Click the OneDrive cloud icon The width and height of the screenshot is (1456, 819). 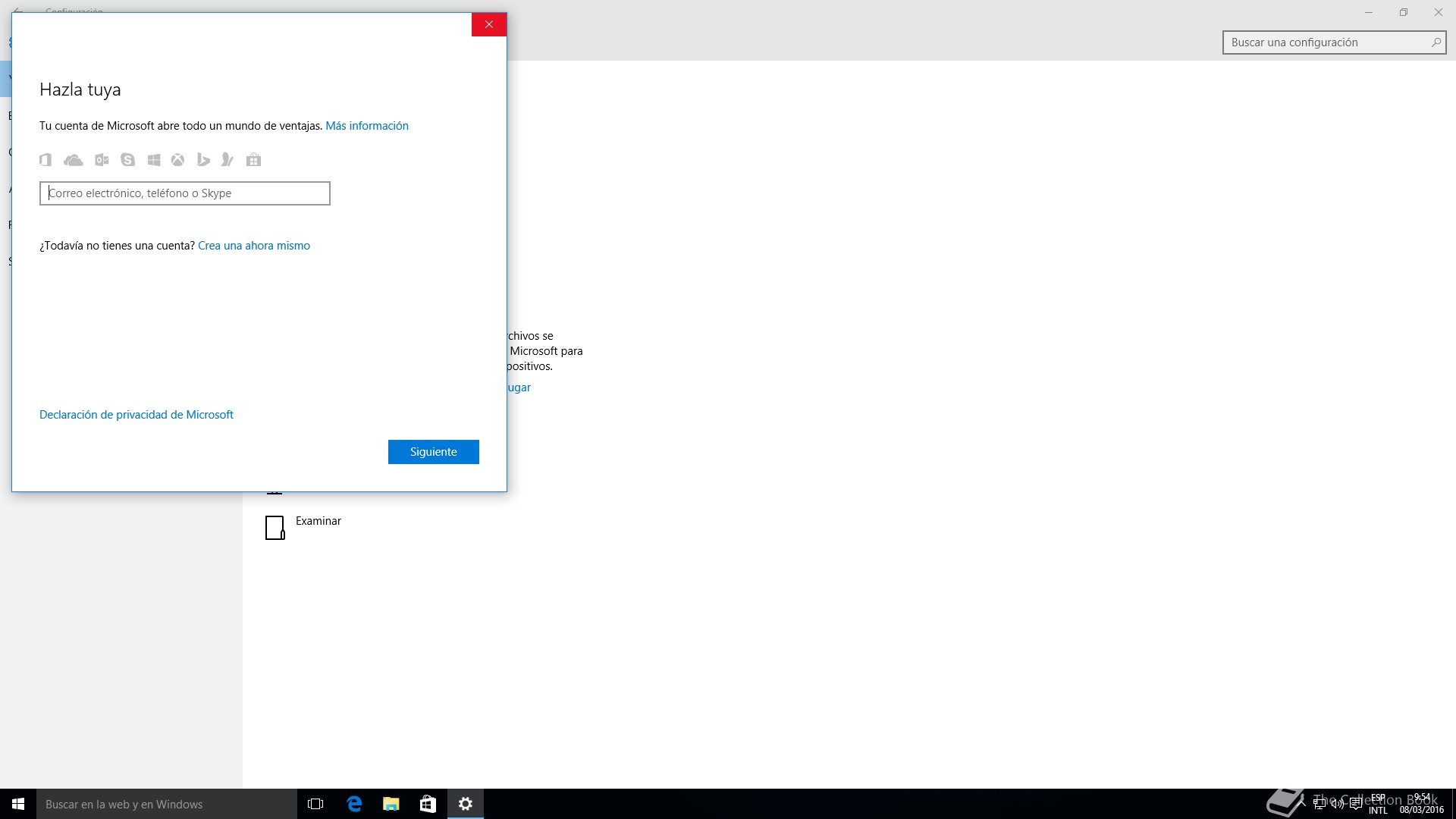tap(74, 159)
